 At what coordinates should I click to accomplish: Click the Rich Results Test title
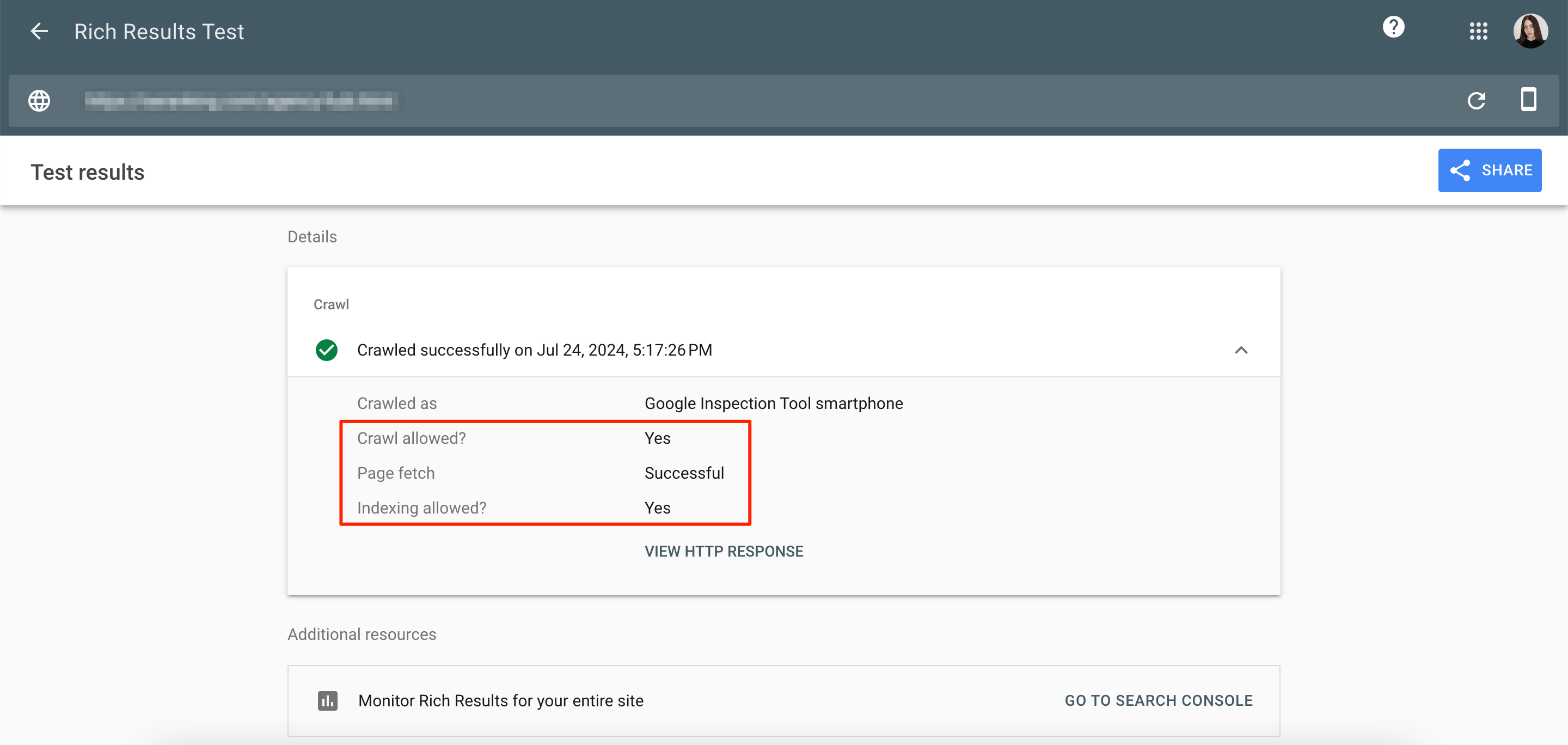point(159,32)
